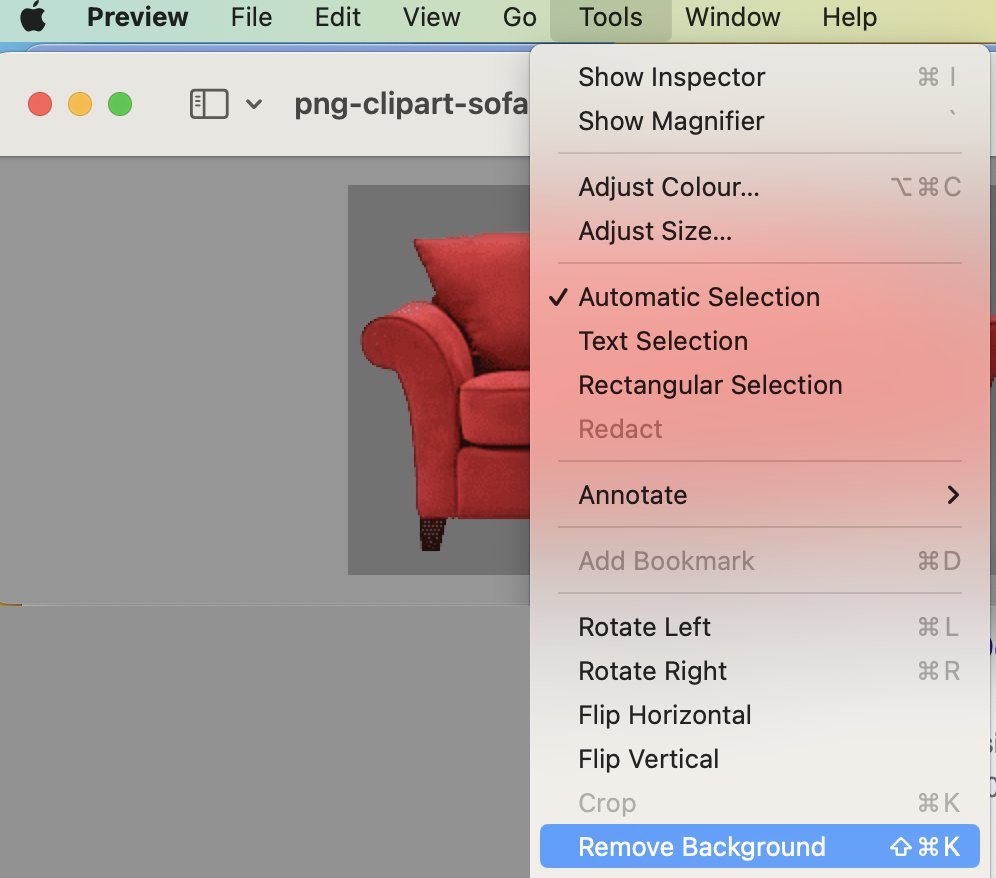996x878 pixels.
Task: Close the Tools menu in menu bar
Action: pos(610,17)
